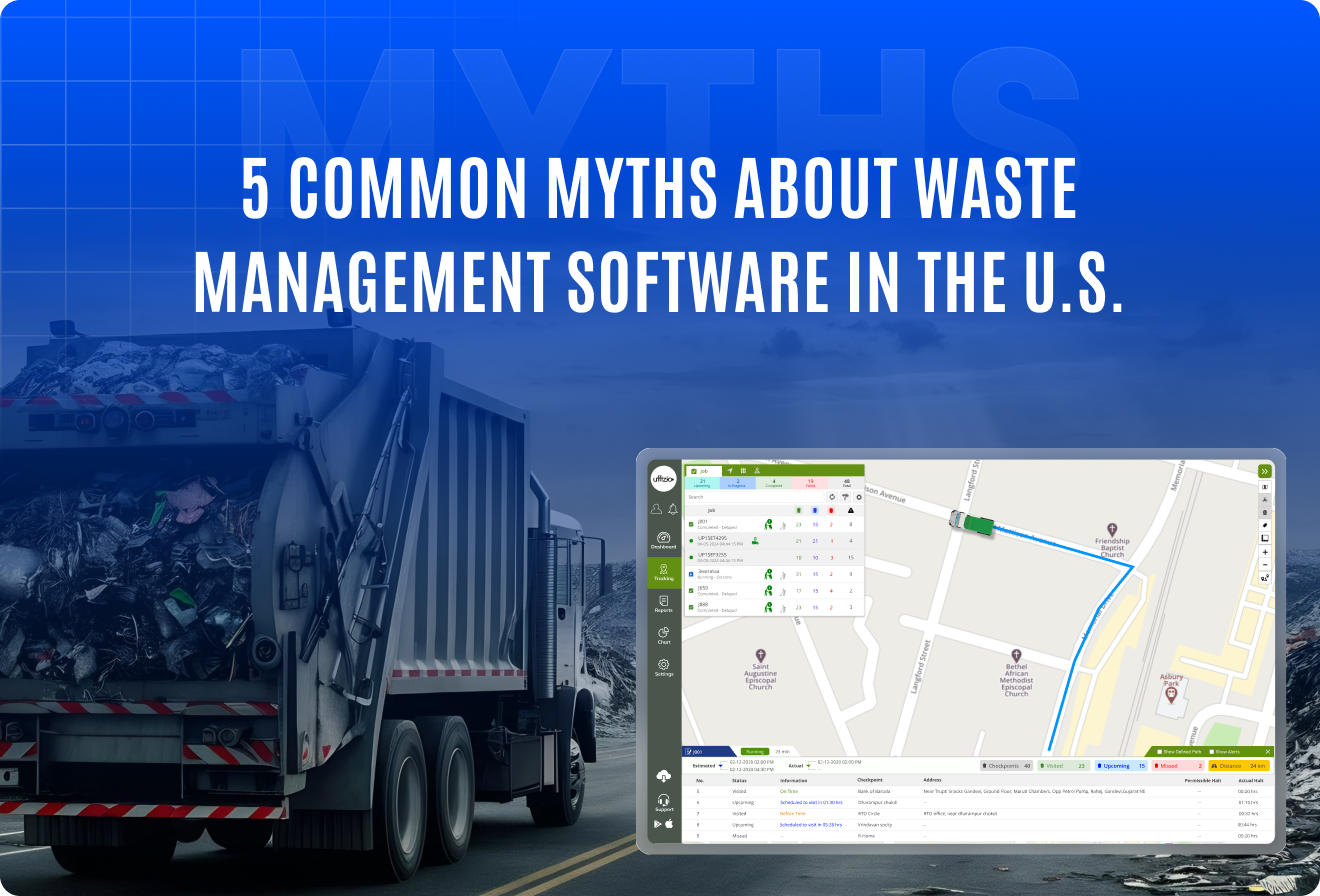Open Support headset icon in sidebar
Screen dimensions: 1320x896
pos(664,803)
